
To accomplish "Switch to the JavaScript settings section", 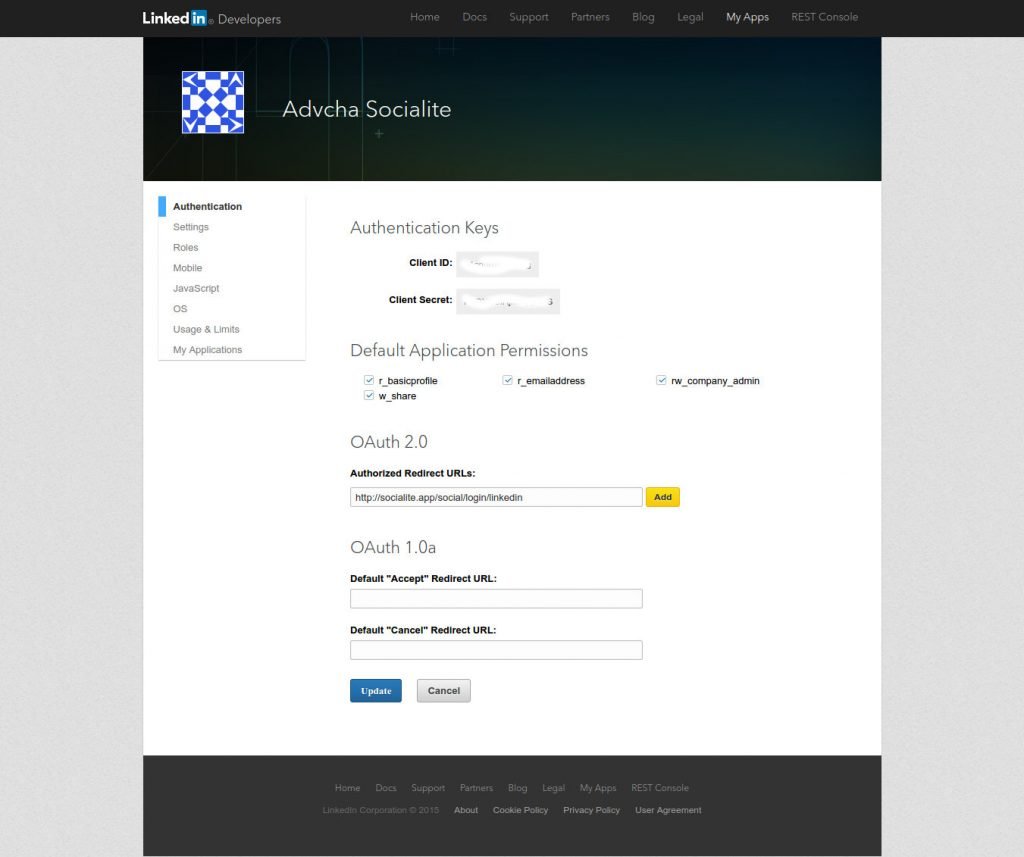I will 195,288.
